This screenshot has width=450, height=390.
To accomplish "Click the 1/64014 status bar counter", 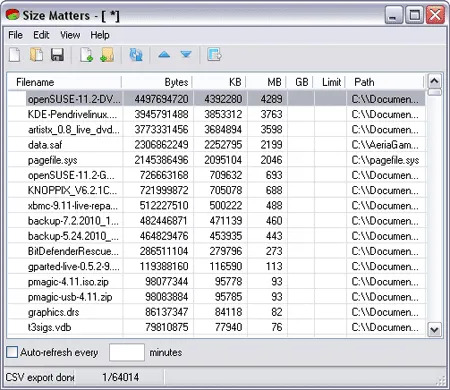I will click(x=120, y=377).
